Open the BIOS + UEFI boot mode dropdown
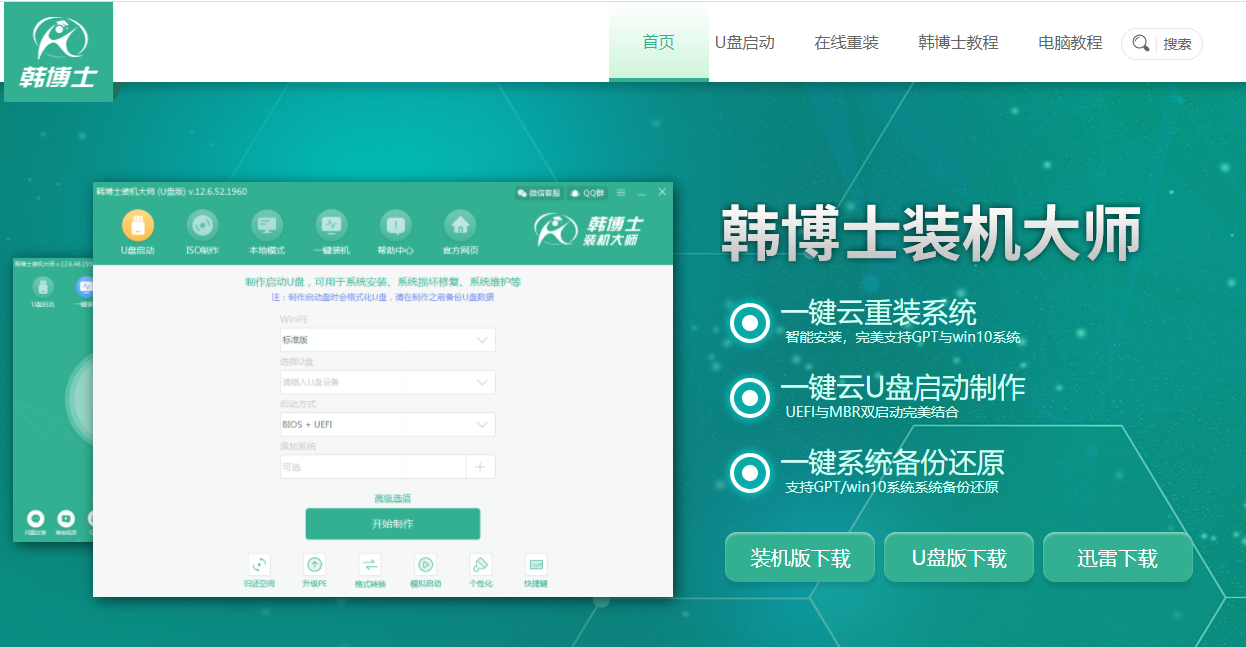Image resolution: width=1246 pixels, height=647 pixels. pos(388,423)
